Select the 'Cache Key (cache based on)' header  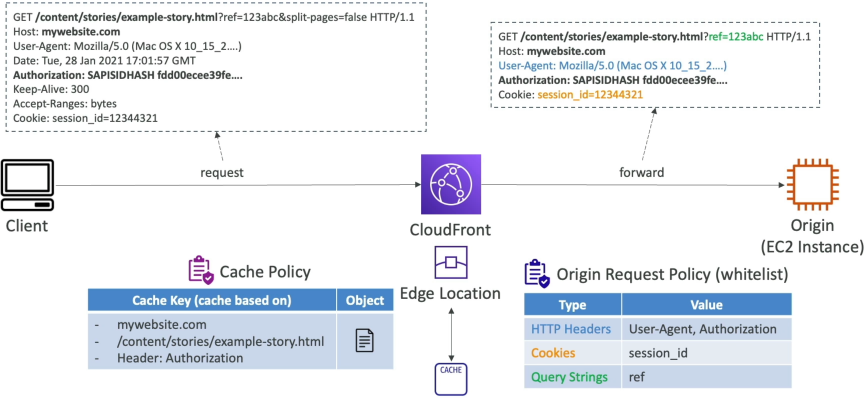point(212,300)
